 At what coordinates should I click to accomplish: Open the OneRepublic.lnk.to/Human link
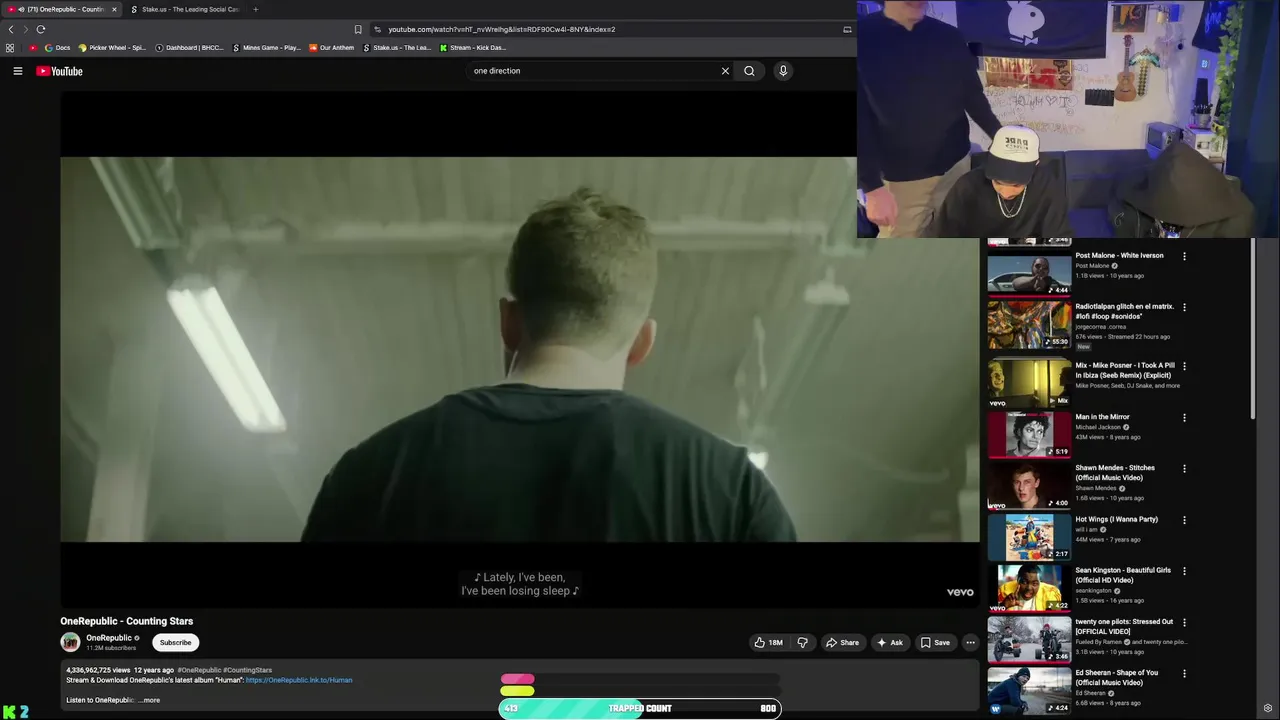point(299,680)
